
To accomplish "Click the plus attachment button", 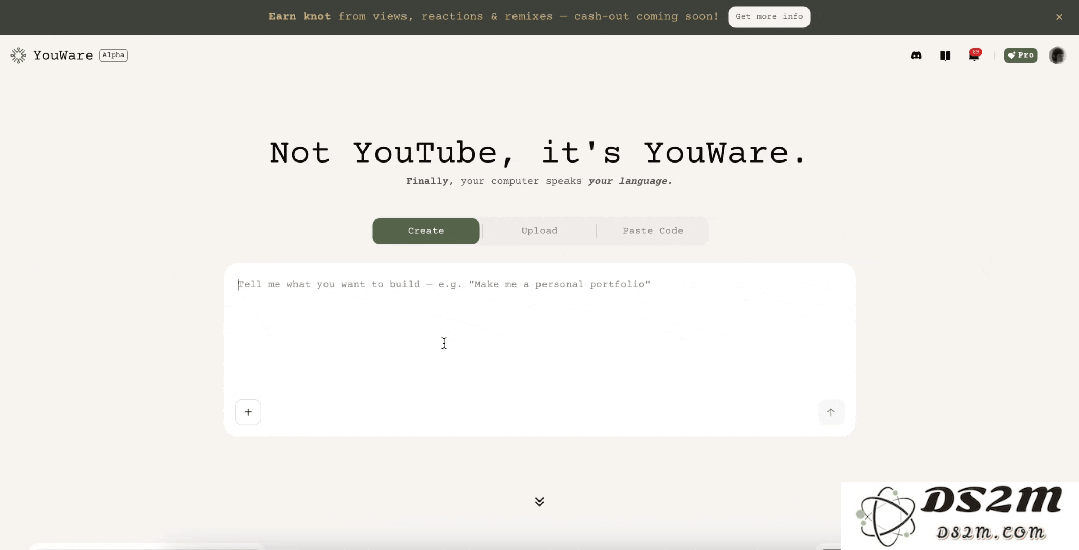I will [x=248, y=412].
